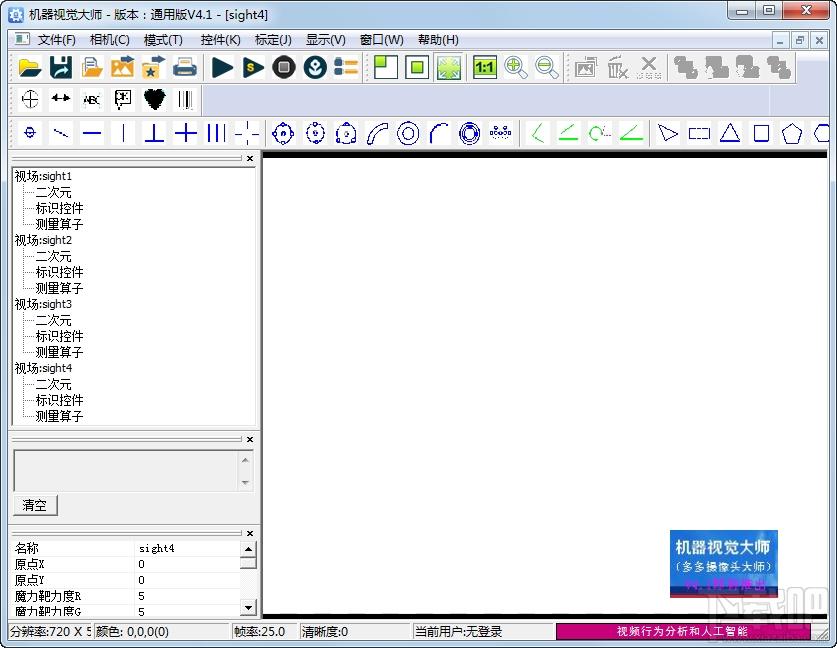
Task: Click the 机器视觉大师 promo thumbnail
Action: (724, 564)
